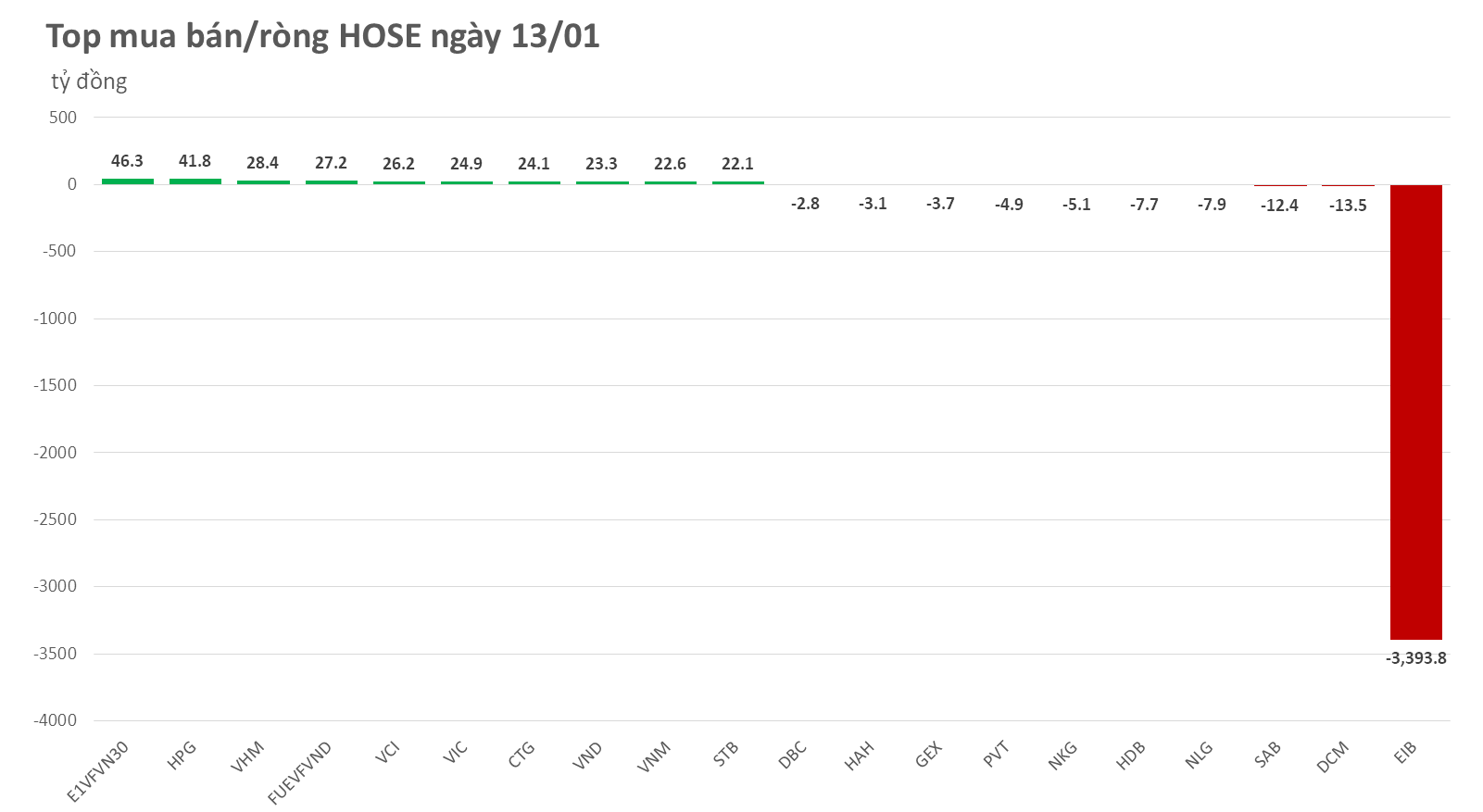Select the DBC ticker axis label
The width and height of the screenshot is (1483, 812).
pyautogui.click(x=793, y=755)
